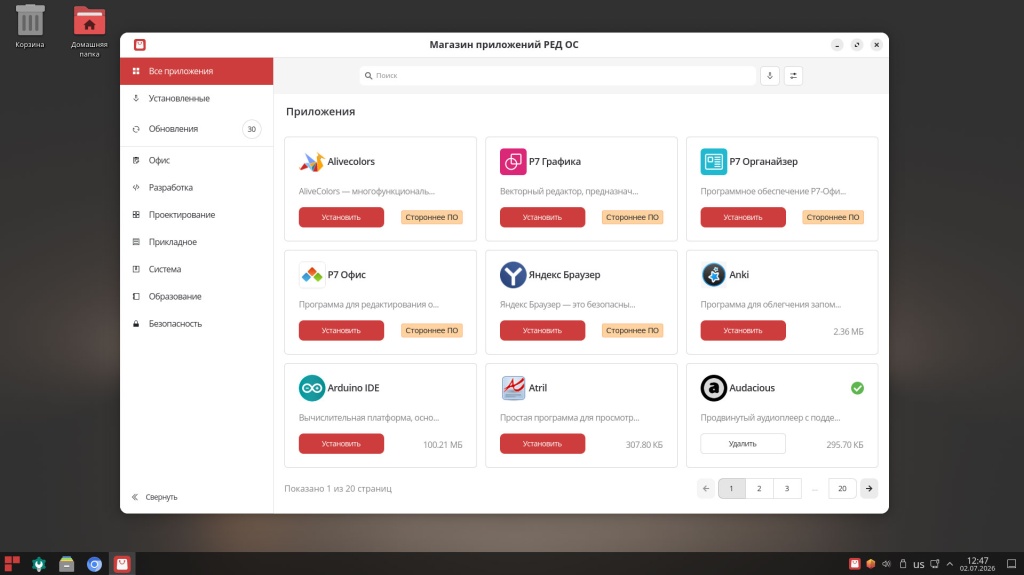The width and height of the screenshot is (1024, 575).
Task: Open the Домашняя папка desktop icon
Action: coord(89,31)
